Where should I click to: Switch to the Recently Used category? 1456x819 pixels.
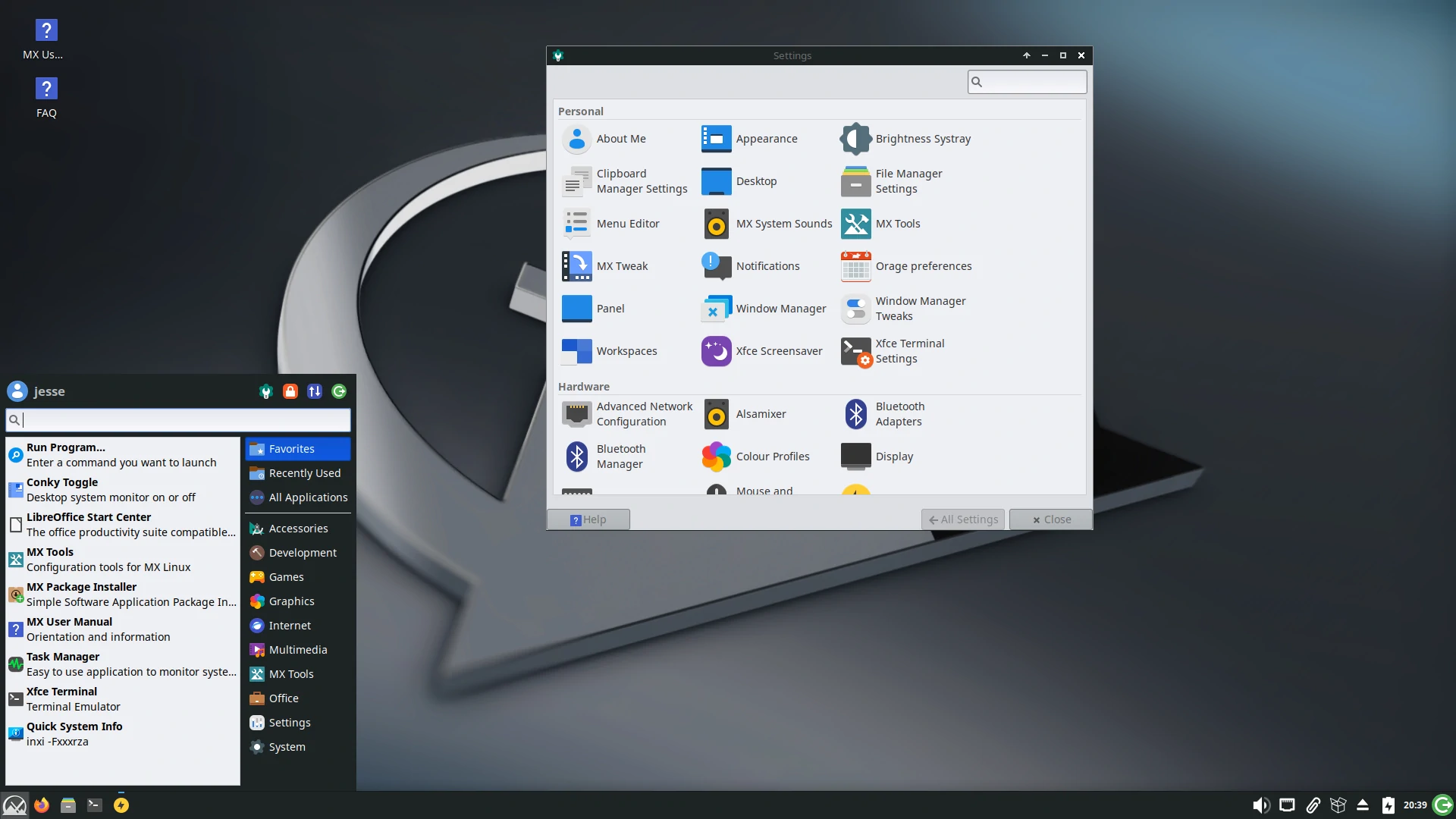[x=303, y=472]
